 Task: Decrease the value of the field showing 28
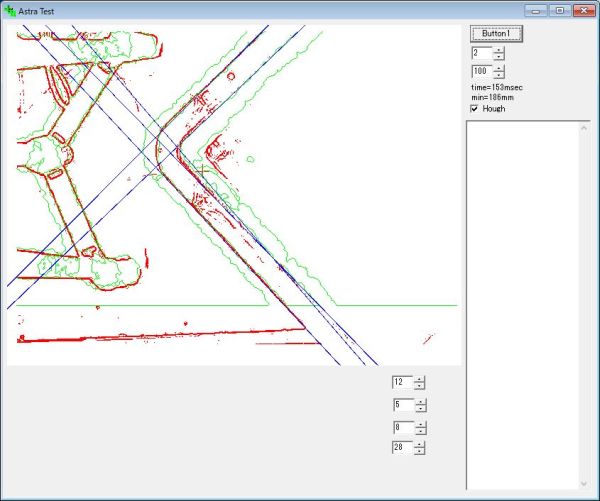[x=419, y=451]
